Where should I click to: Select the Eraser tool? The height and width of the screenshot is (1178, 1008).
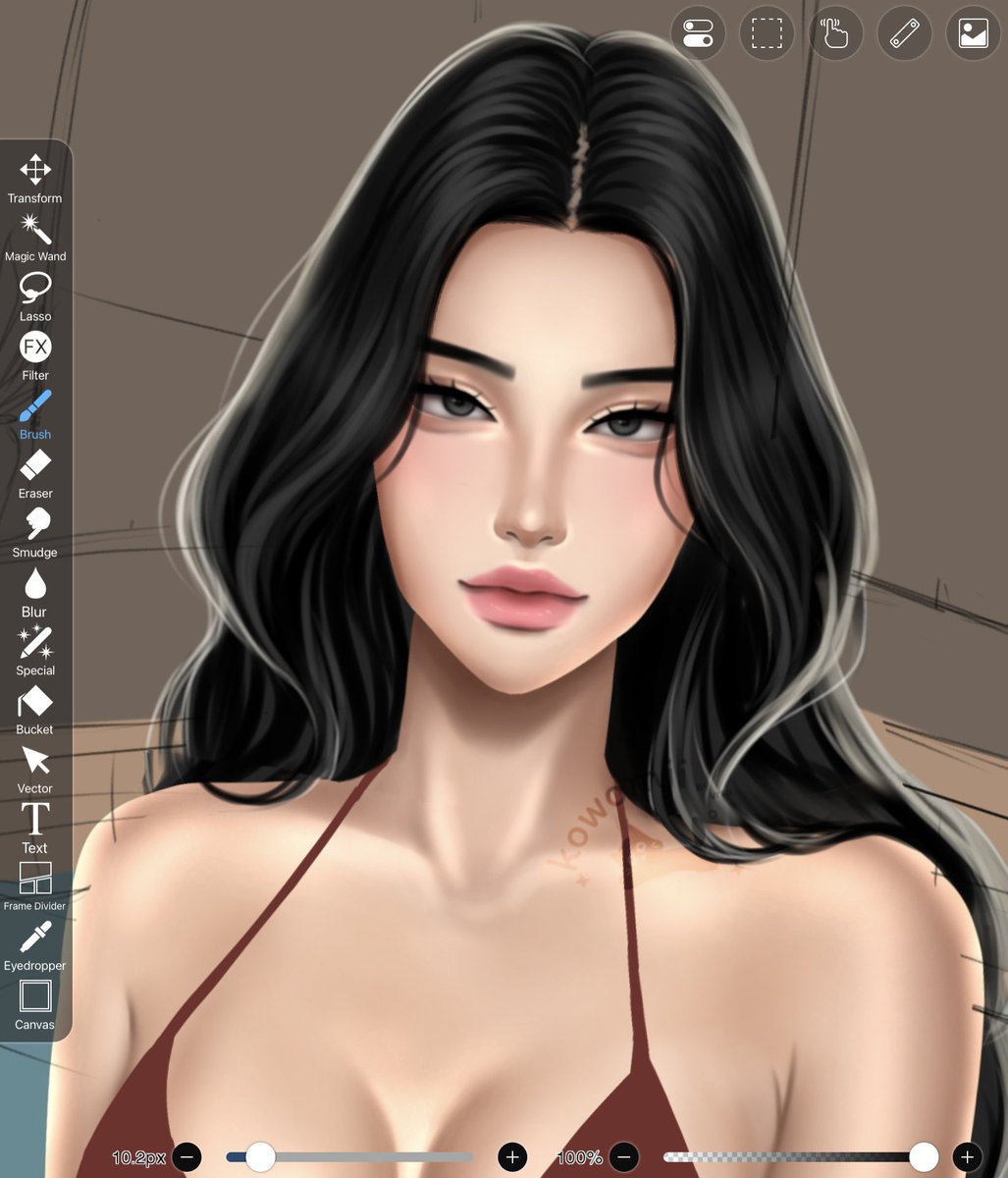coord(35,473)
